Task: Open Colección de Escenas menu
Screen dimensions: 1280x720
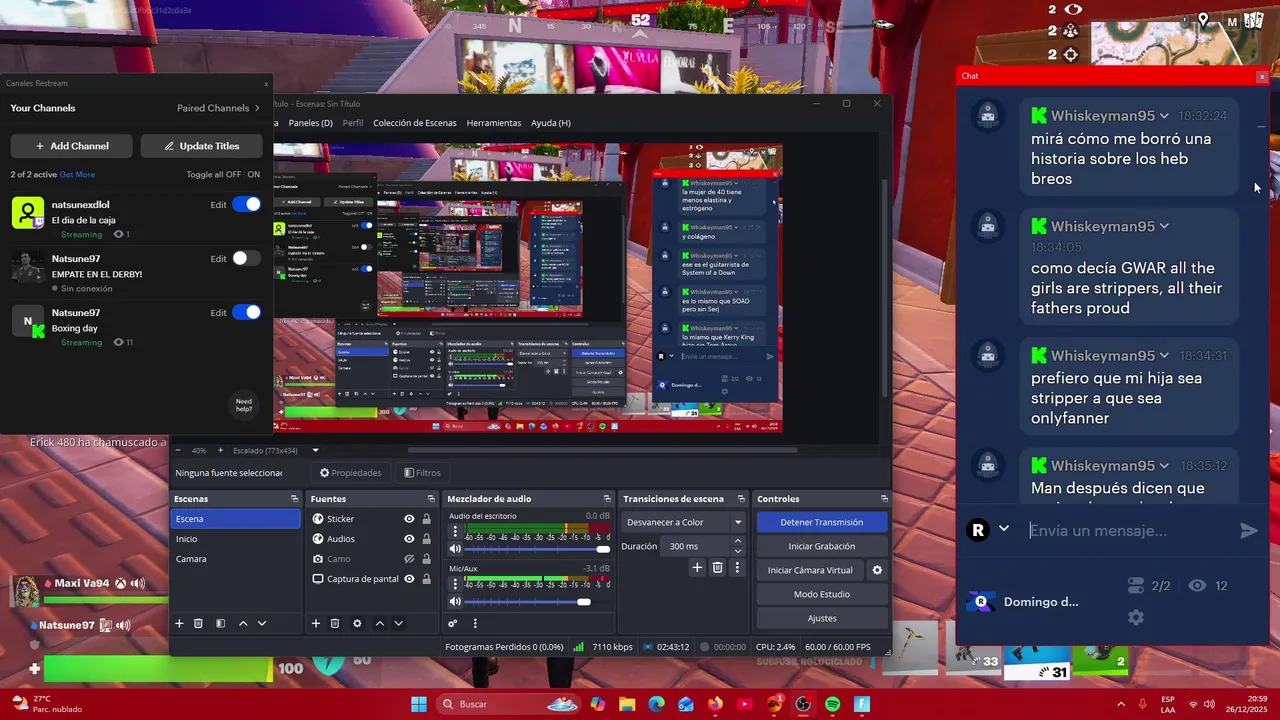Action: [415, 123]
